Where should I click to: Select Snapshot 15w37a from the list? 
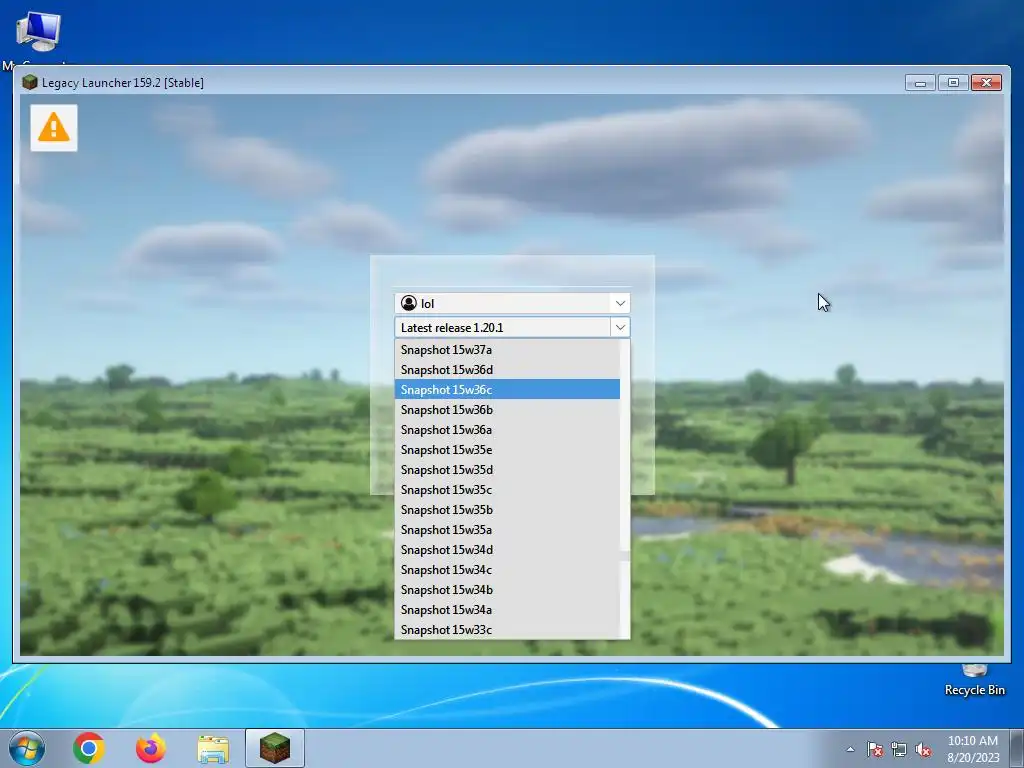click(x=507, y=349)
